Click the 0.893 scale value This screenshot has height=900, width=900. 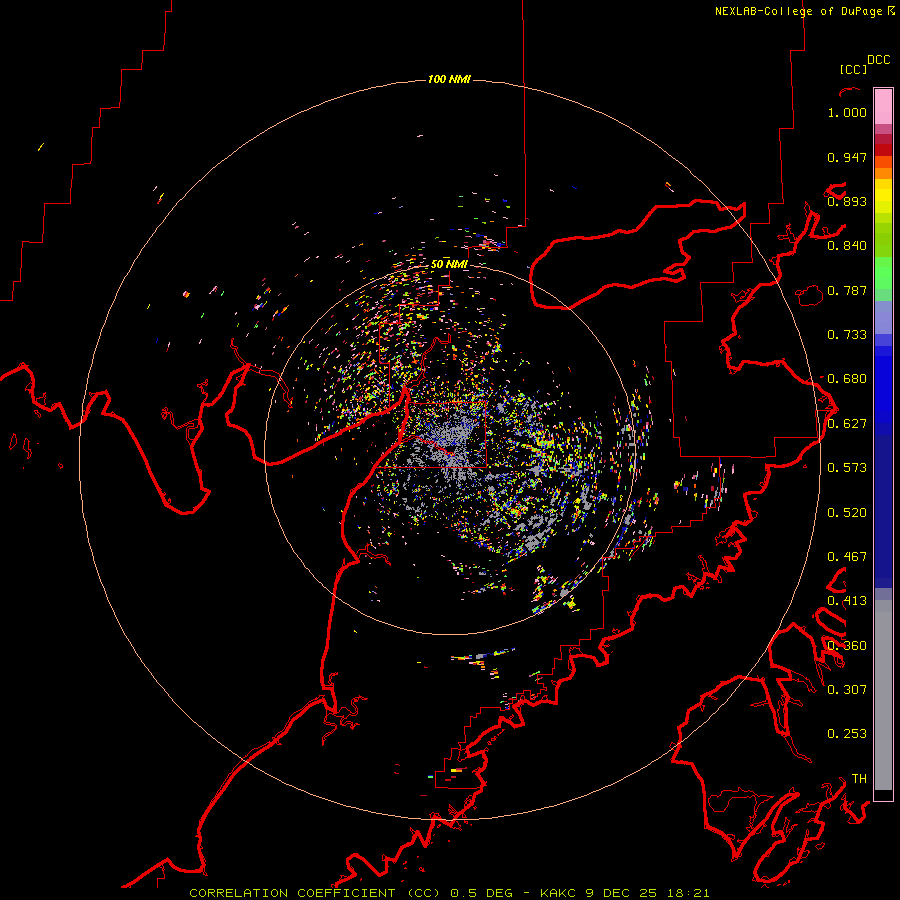coord(847,201)
